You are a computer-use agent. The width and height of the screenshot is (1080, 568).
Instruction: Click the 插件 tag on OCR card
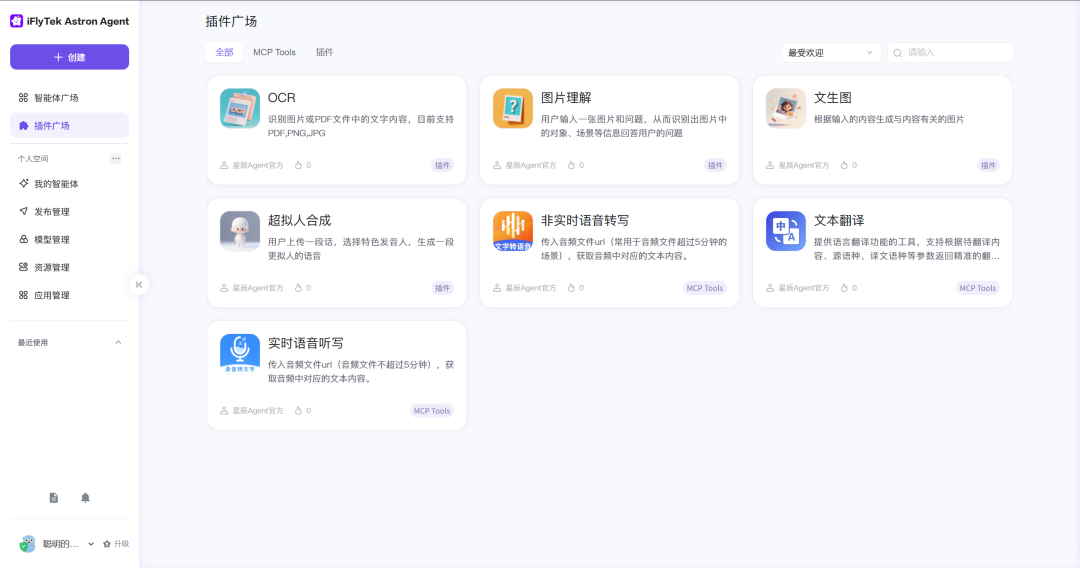pos(442,165)
